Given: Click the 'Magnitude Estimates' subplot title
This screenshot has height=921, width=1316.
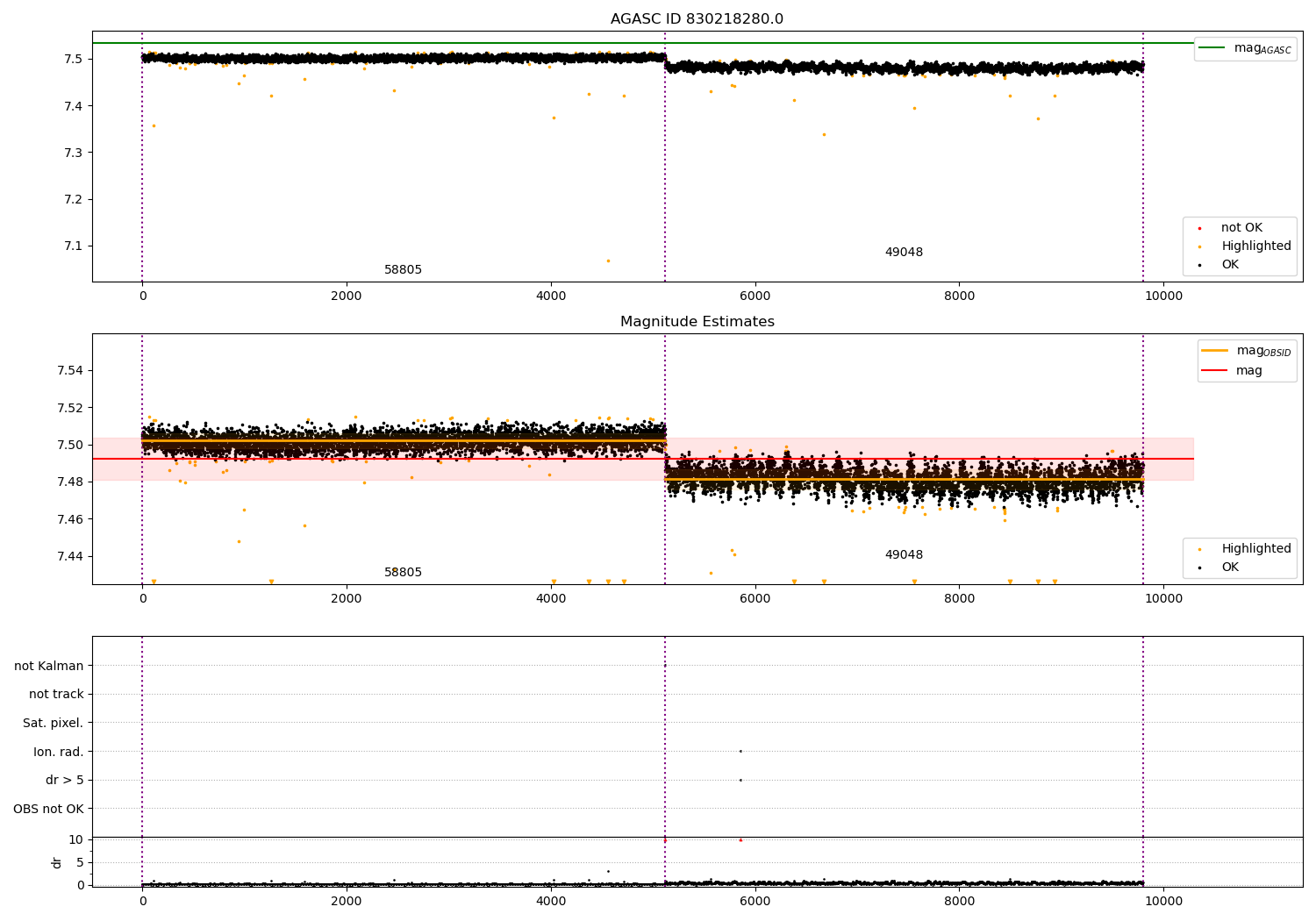Looking at the screenshot, I should (697, 322).
